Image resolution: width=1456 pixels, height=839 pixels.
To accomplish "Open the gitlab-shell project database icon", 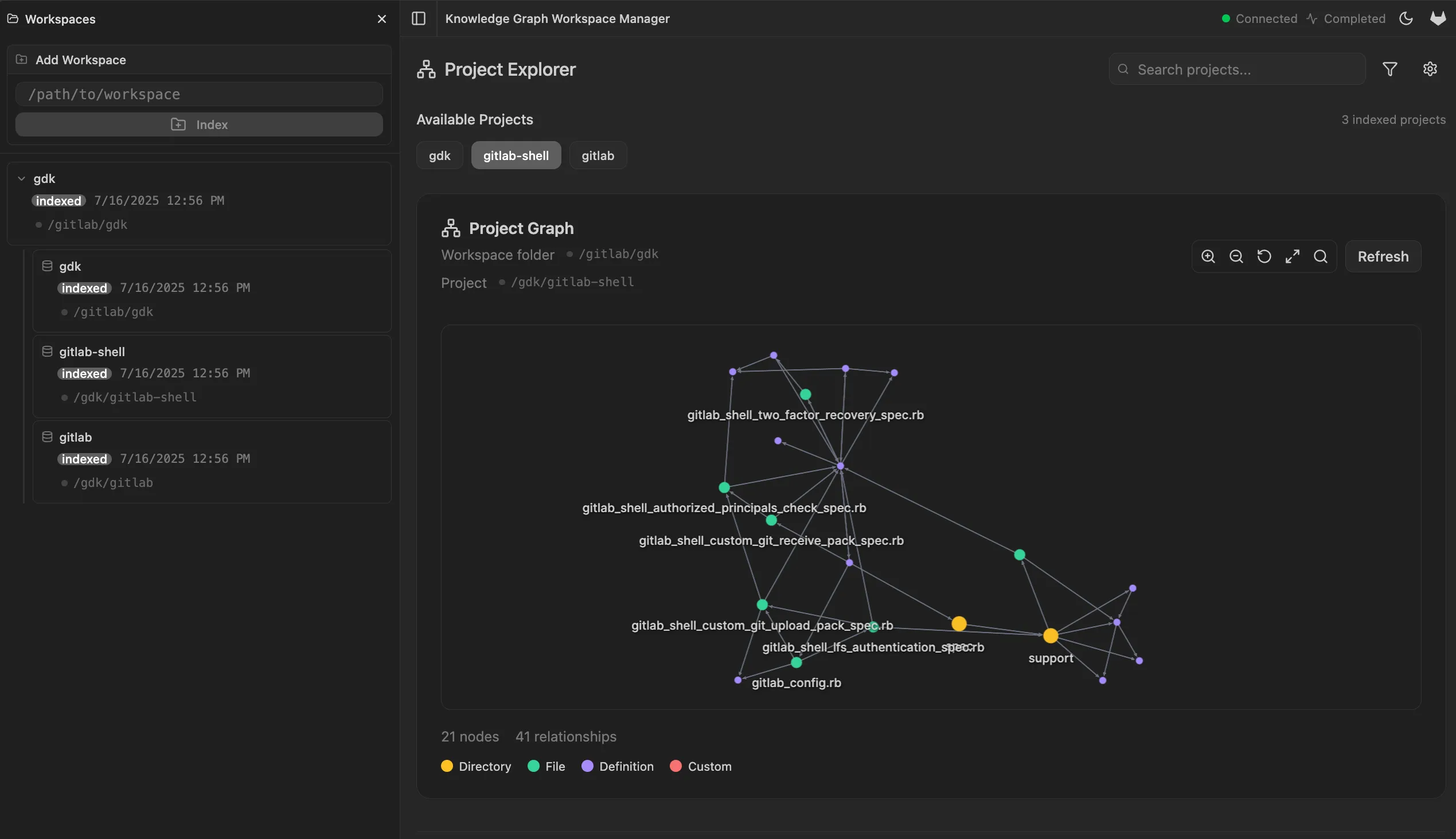I will pos(47,351).
